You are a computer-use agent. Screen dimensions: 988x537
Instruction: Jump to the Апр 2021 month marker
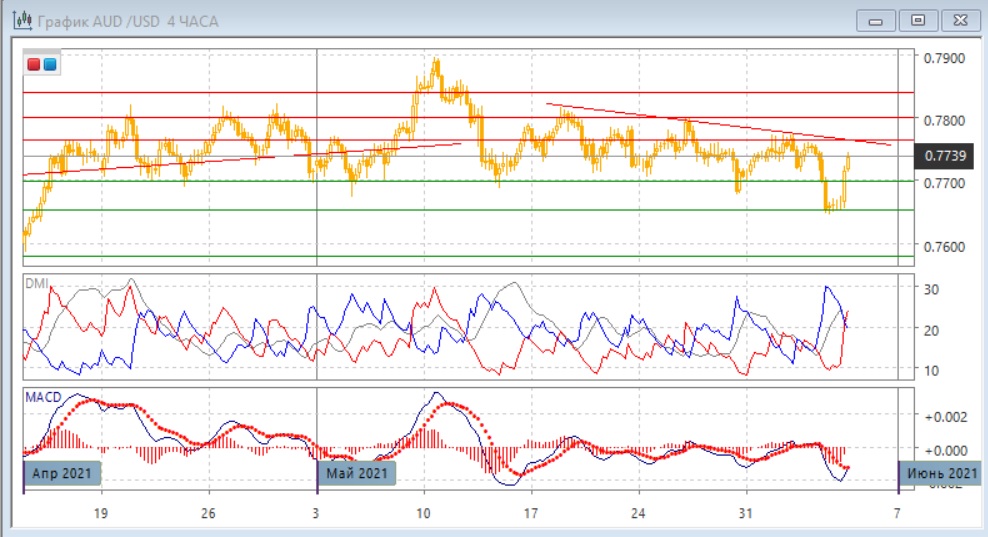[x=62, y=472]
